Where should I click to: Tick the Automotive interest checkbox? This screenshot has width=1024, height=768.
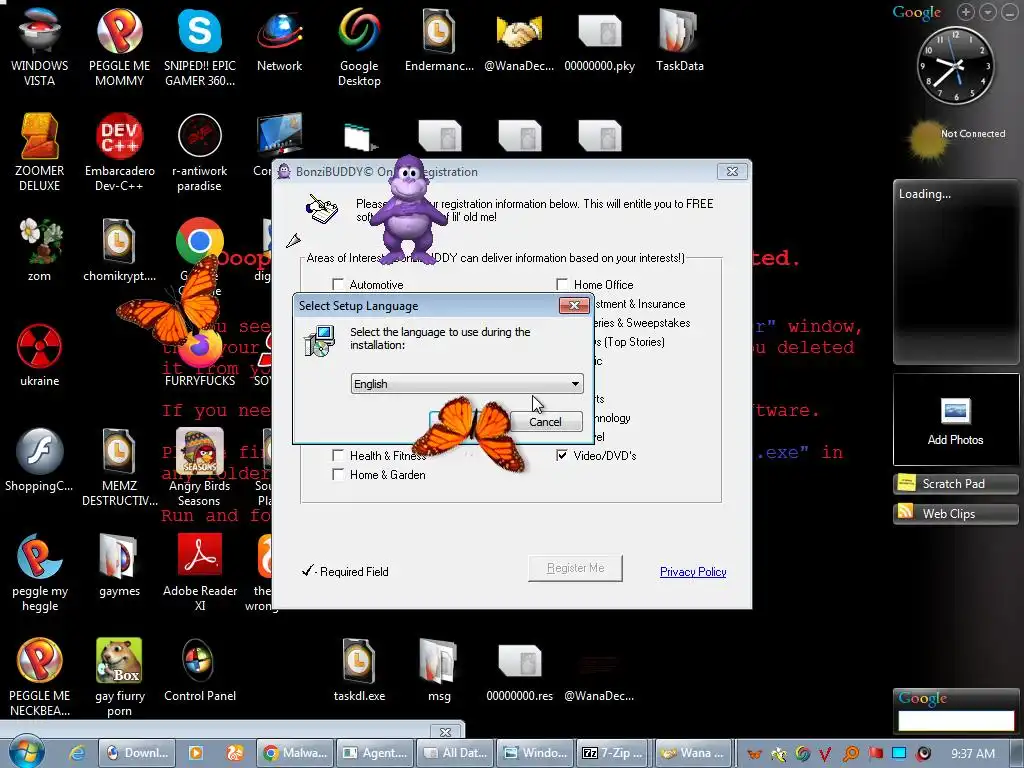point(338,284)
